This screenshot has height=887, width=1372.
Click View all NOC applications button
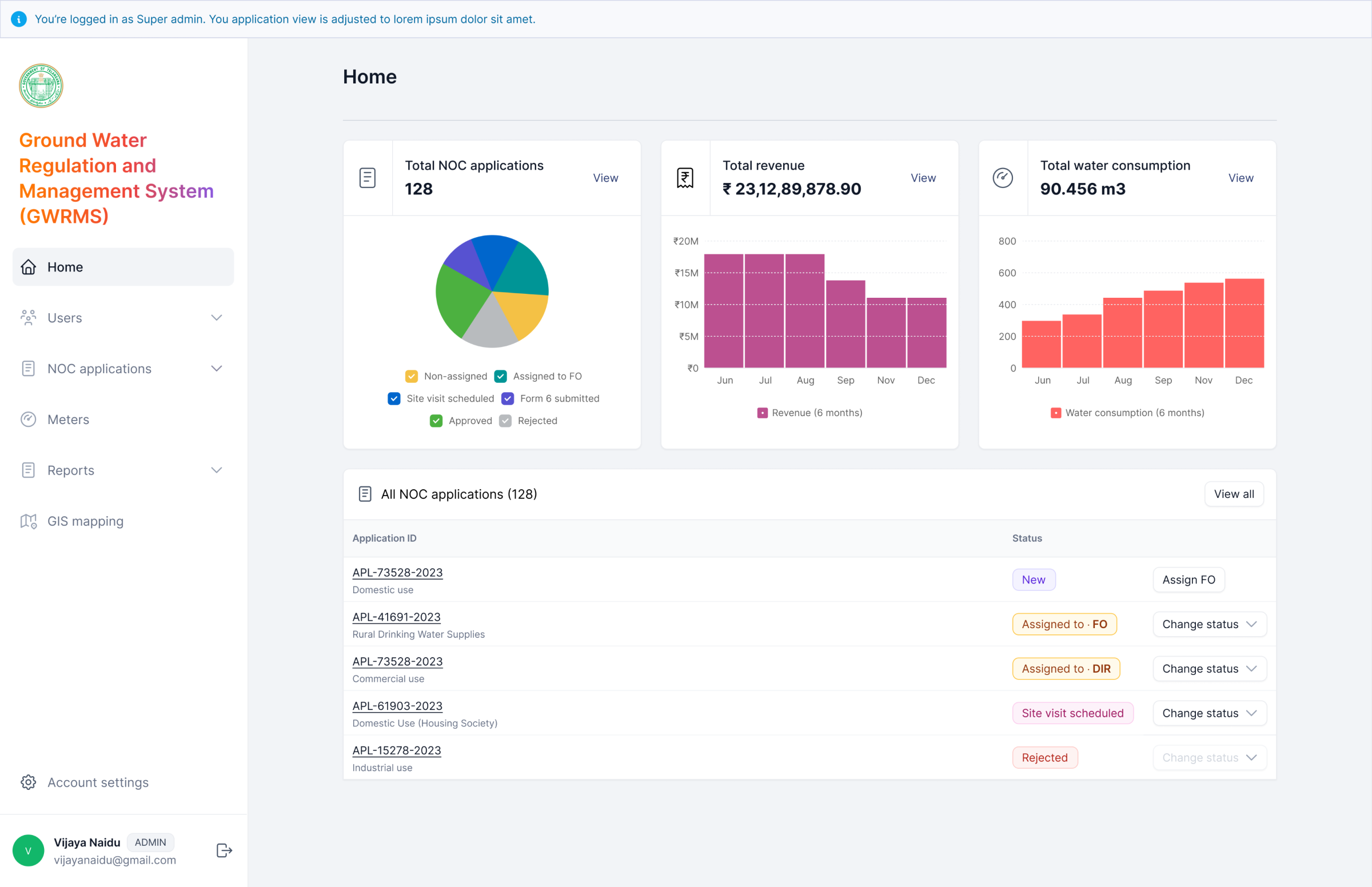click(x=1233, y=494)
